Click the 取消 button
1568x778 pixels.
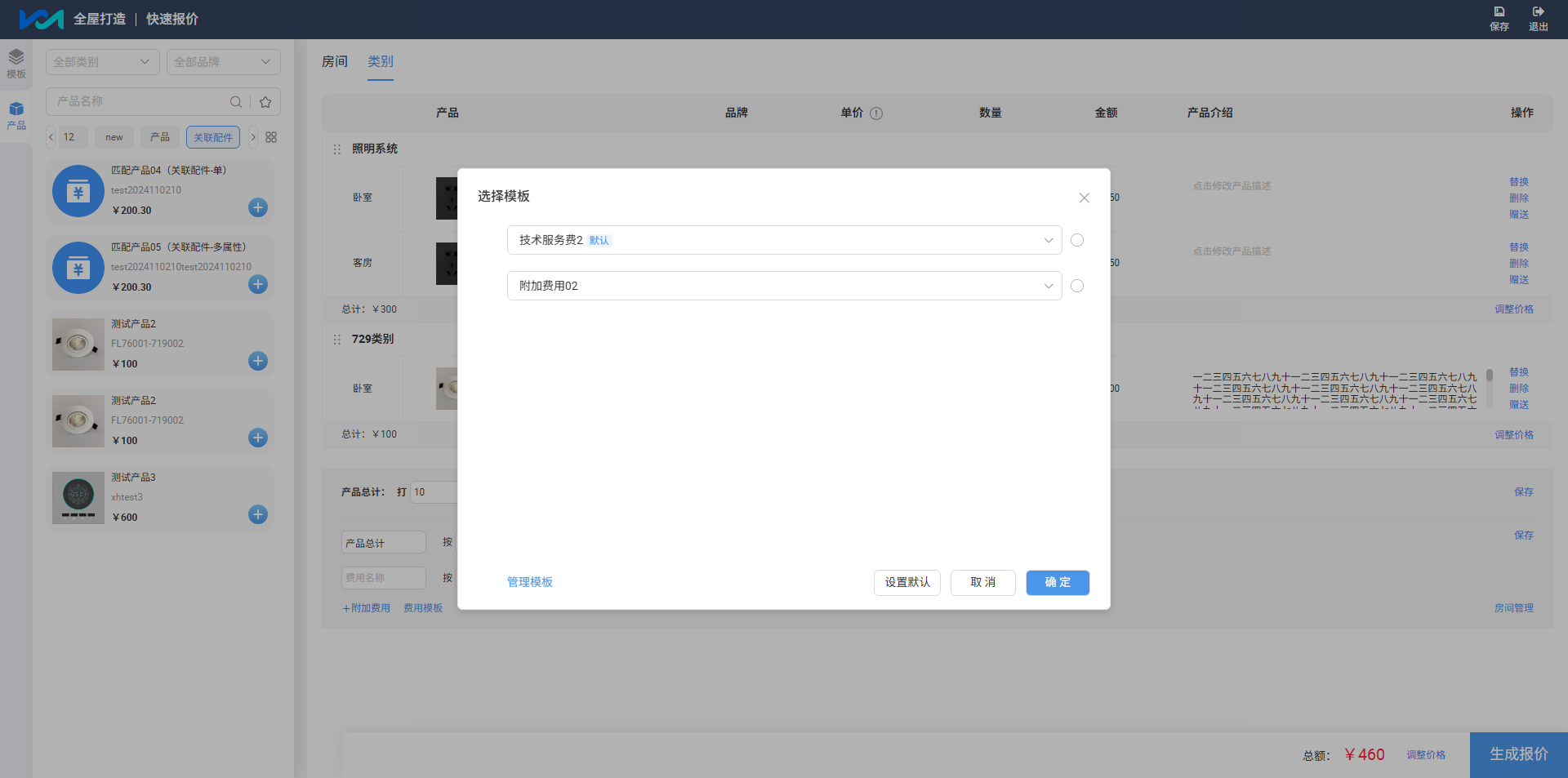983,583
